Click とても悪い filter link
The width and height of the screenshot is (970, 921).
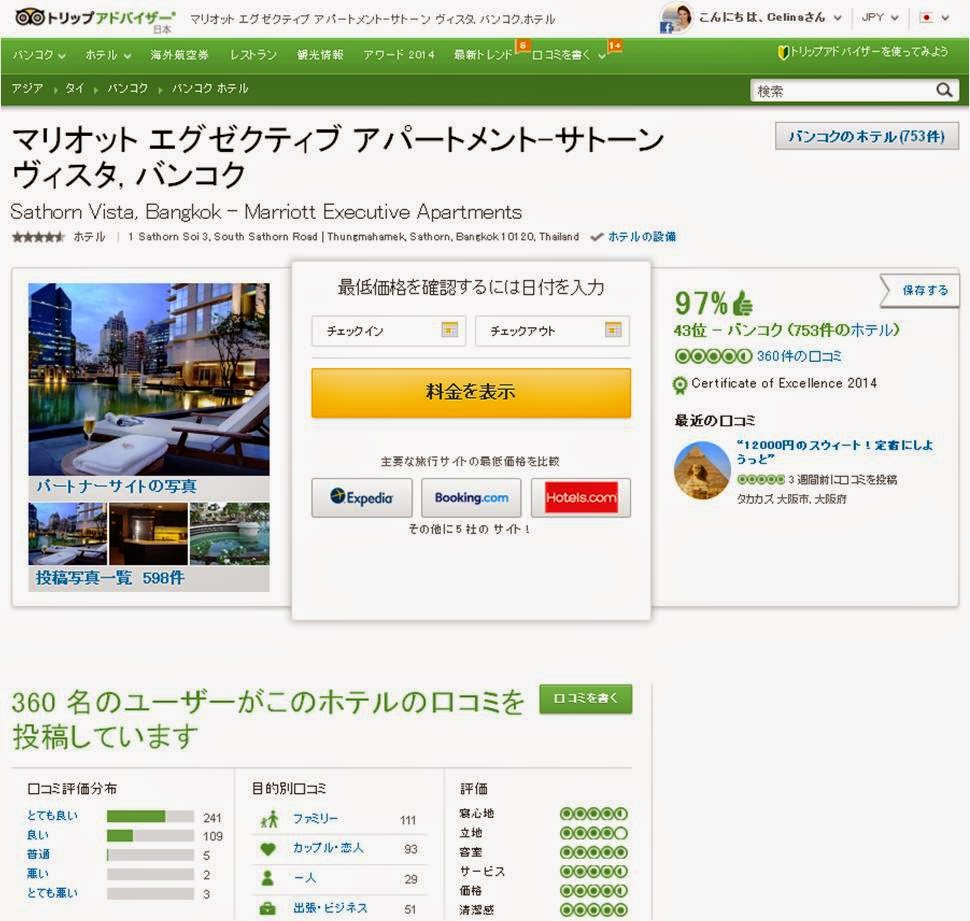pos(52,893)
